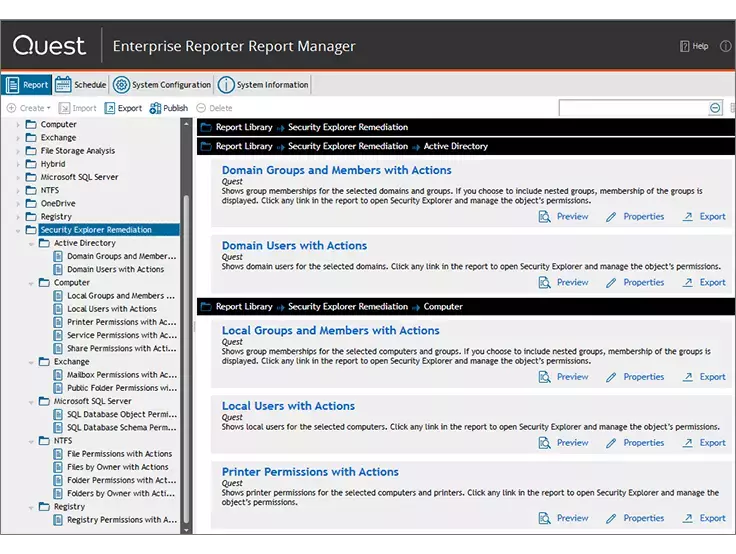The image size is (736, 554).
Task: Select the top-level NTFS folder icon
Action: click(x=31, y=190)
